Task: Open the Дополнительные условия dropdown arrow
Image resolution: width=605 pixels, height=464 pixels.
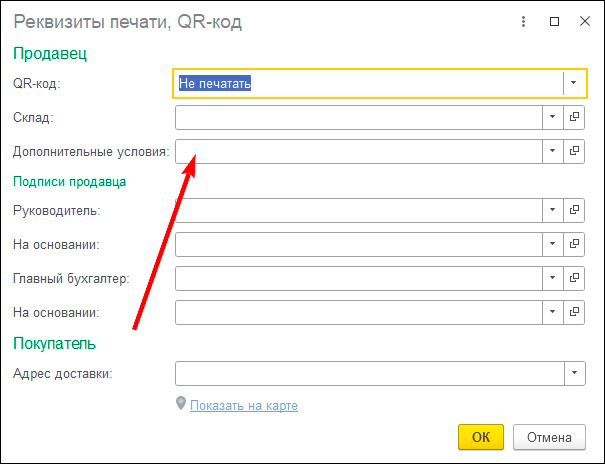Action: click(x=553, y=151)
